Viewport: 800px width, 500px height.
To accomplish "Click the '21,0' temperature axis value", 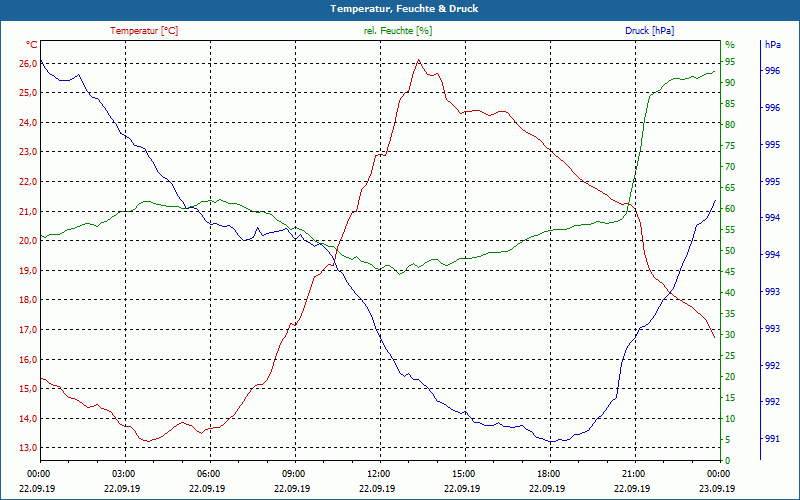I will (x=28, y=212).
